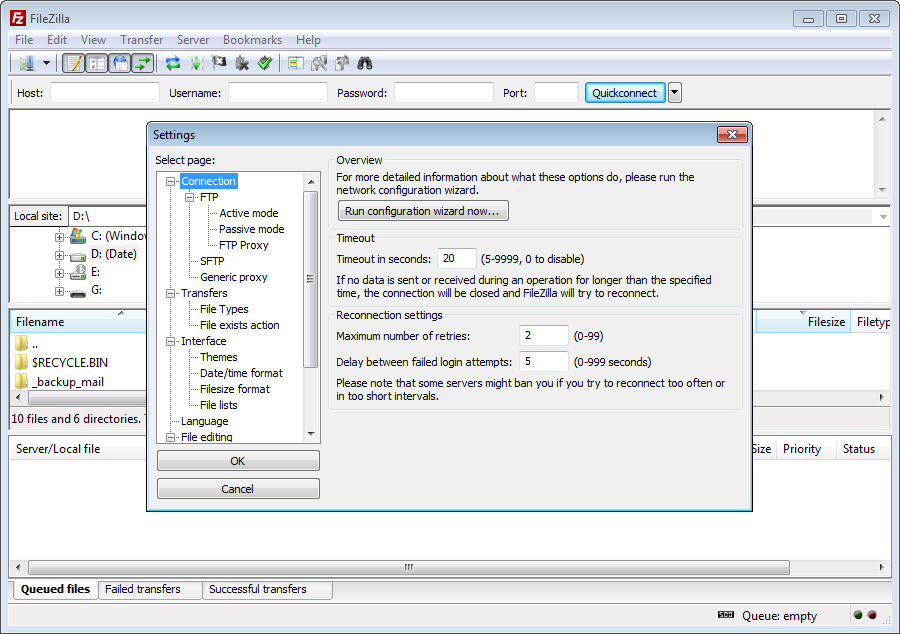
Task: Toggle the transfer queue display
Action: [x=143, y=63]
